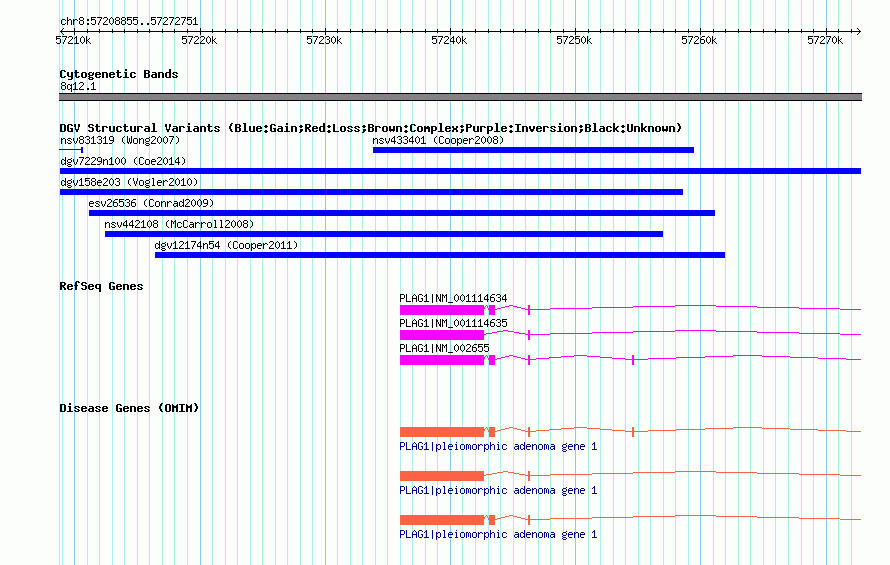Open second PLAG1 pleiomorphic adenoma gene 1 link
Viewport: 890px width, 565px height.
click(498, 490)
